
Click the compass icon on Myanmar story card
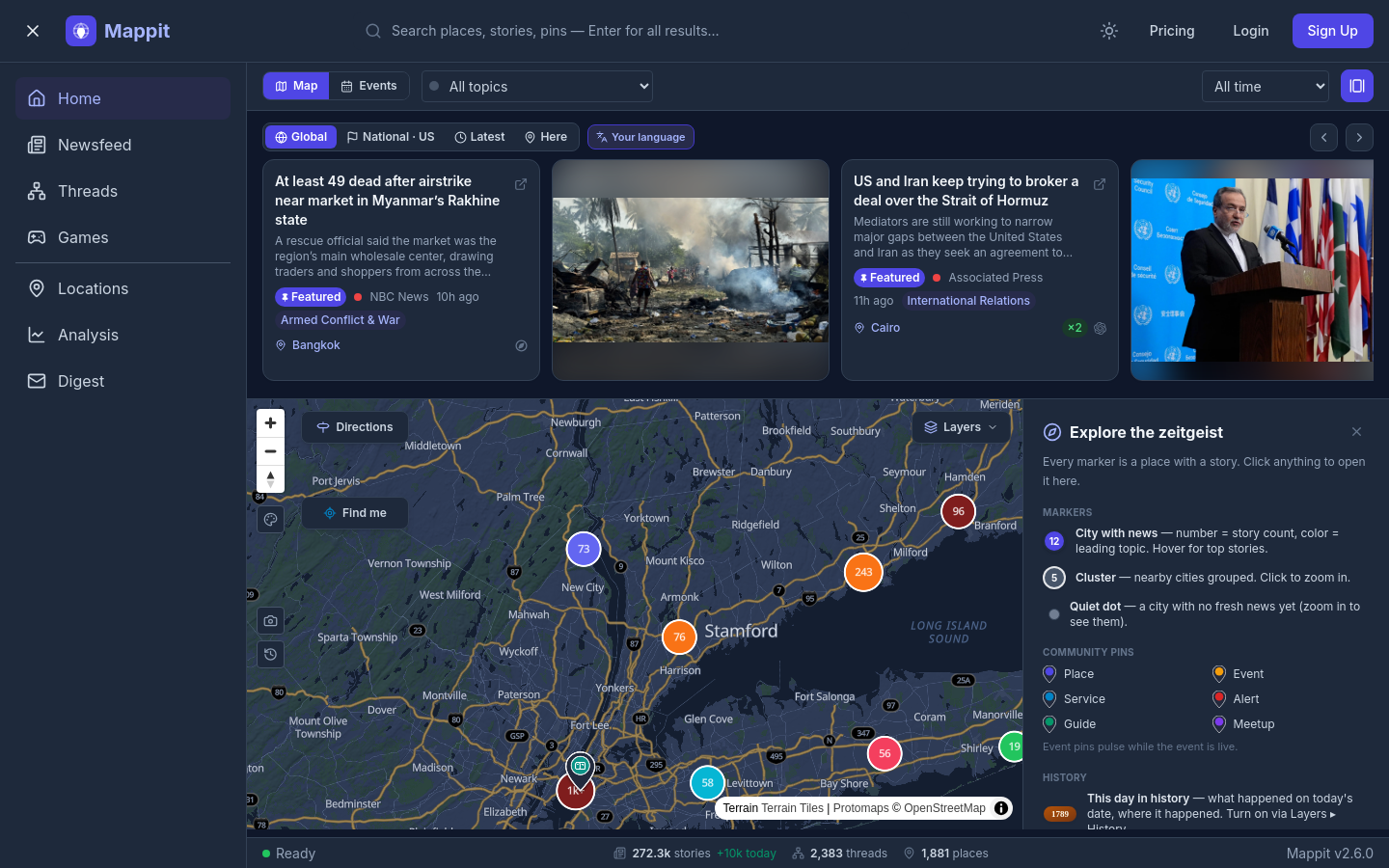(521, 345)
